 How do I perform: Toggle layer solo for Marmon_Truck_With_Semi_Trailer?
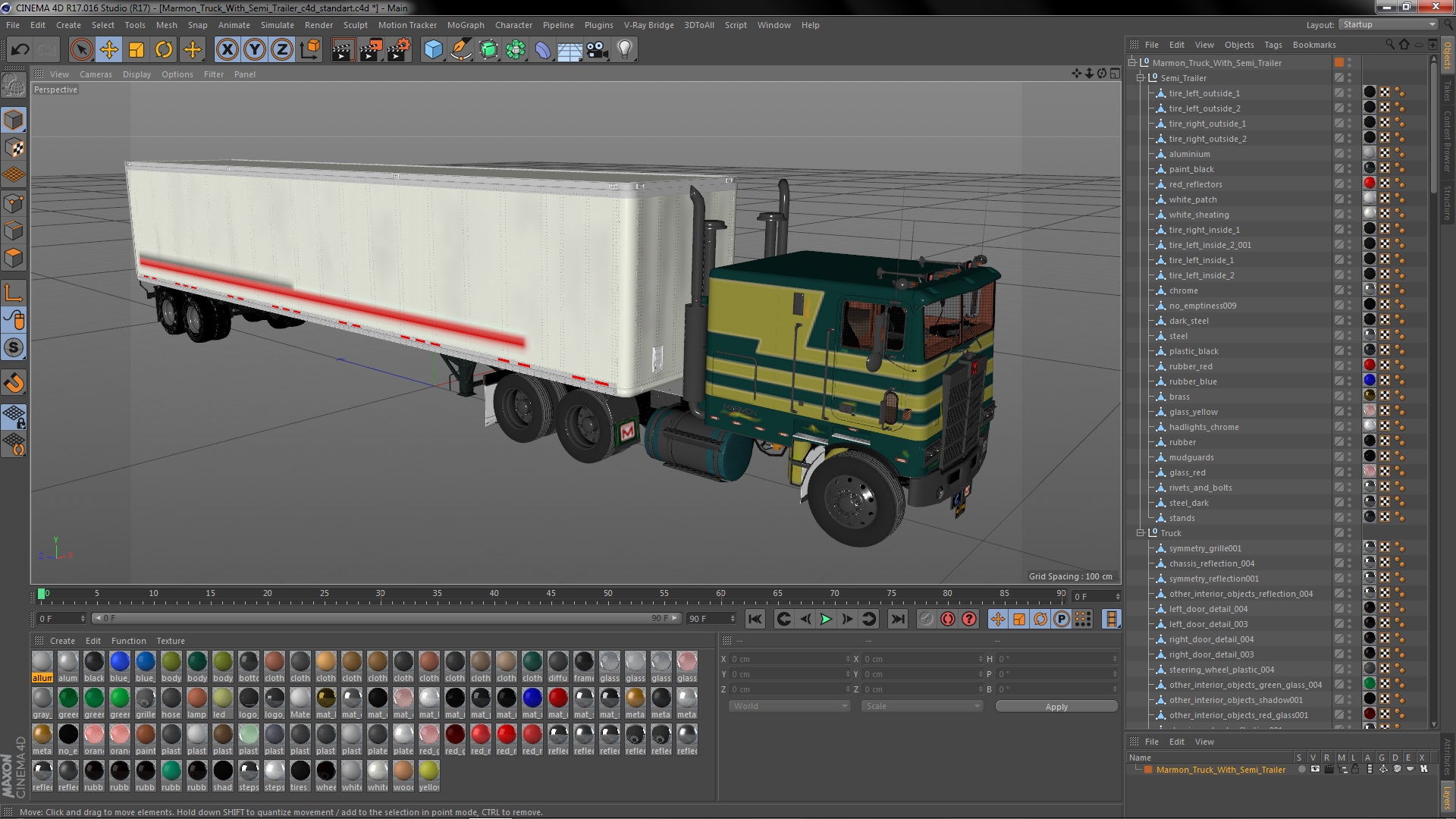tap(1302, 769)
